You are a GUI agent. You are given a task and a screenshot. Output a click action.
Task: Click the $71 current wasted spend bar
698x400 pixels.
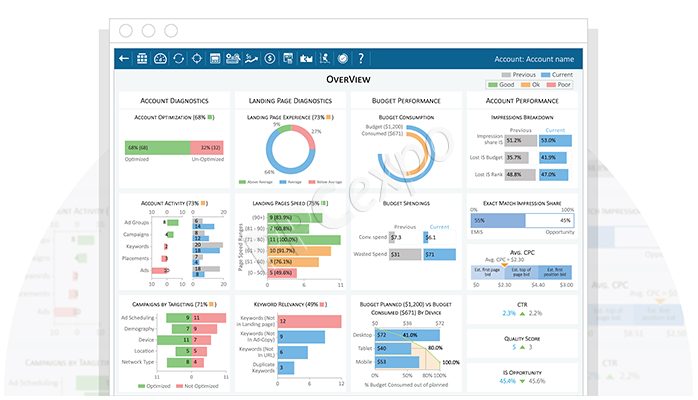point(439,255)
